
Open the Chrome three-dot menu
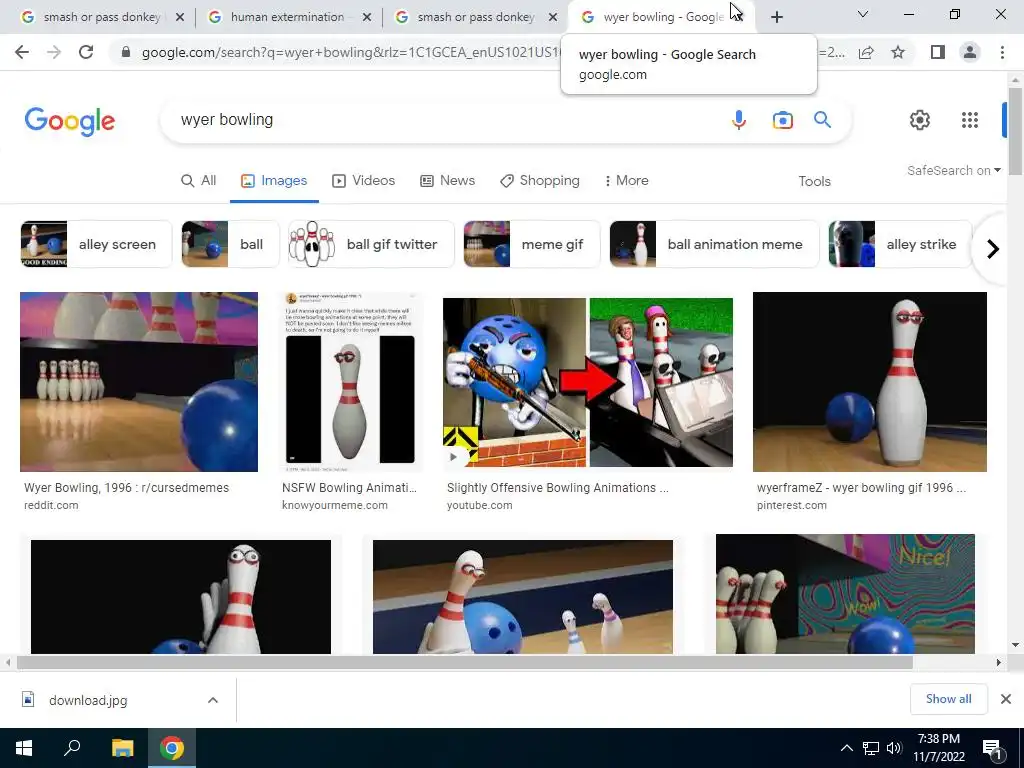point(1002,52)
